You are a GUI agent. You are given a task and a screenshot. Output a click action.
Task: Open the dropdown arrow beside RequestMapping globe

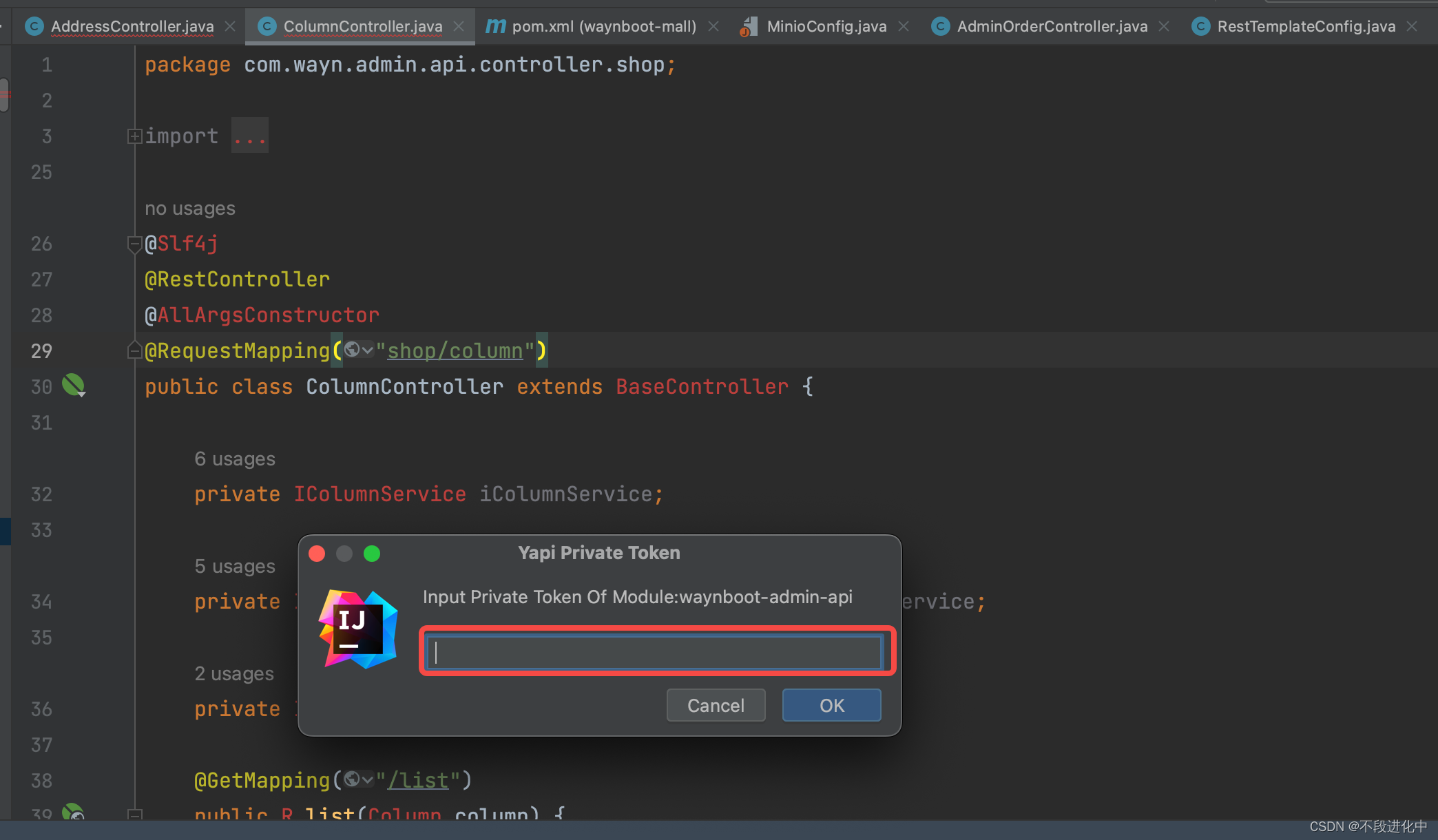pos(368,350)
